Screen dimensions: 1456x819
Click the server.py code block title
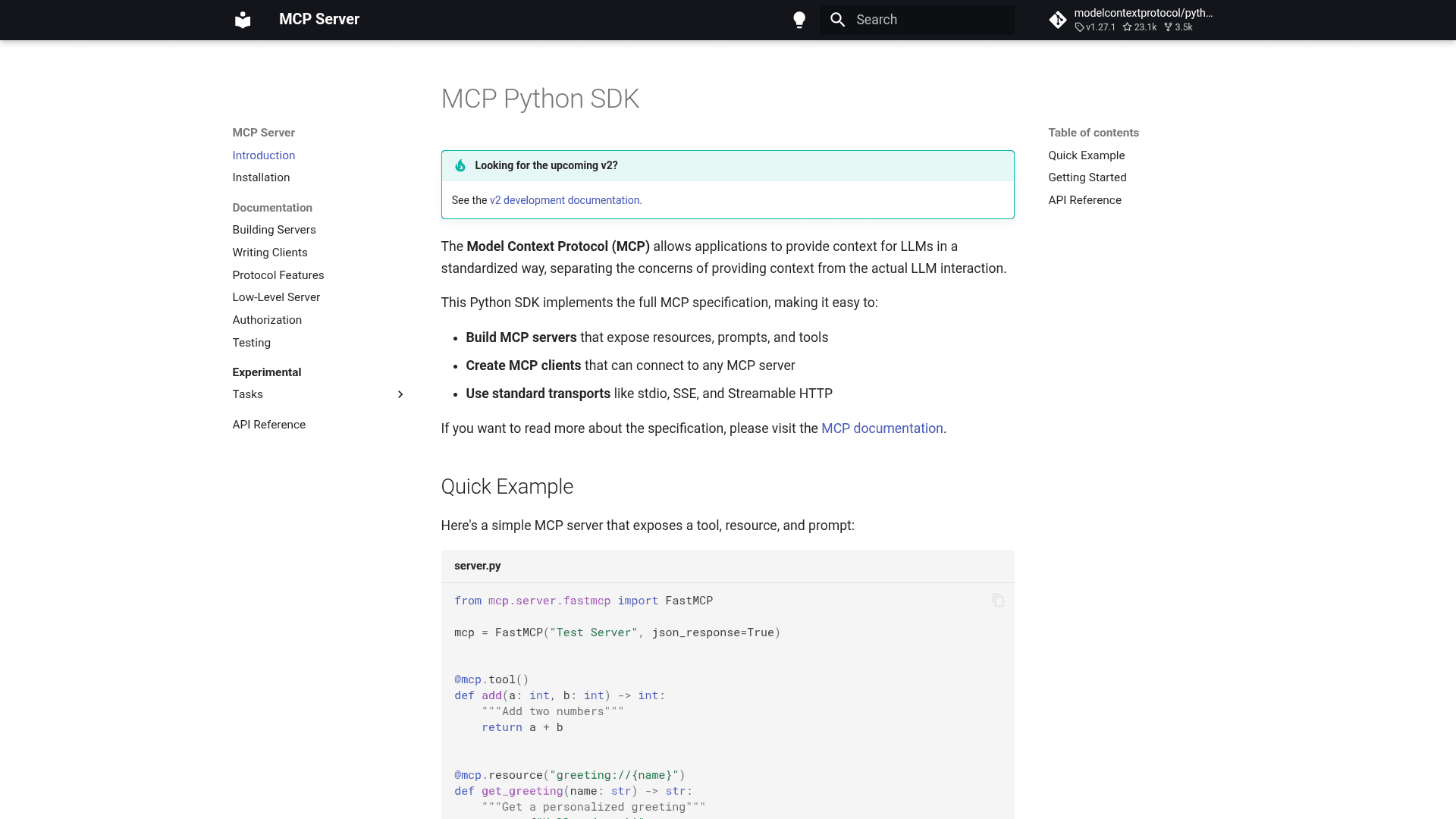pos(478,566)
